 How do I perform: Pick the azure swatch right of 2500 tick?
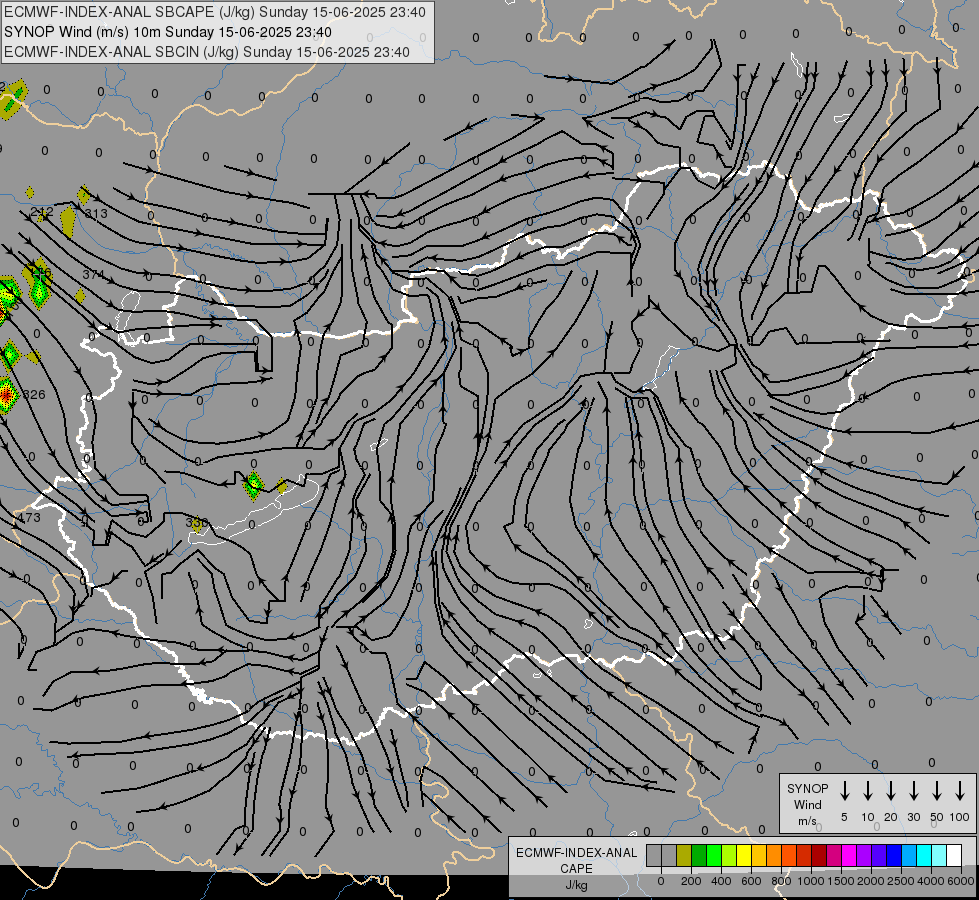pos(909,855)
